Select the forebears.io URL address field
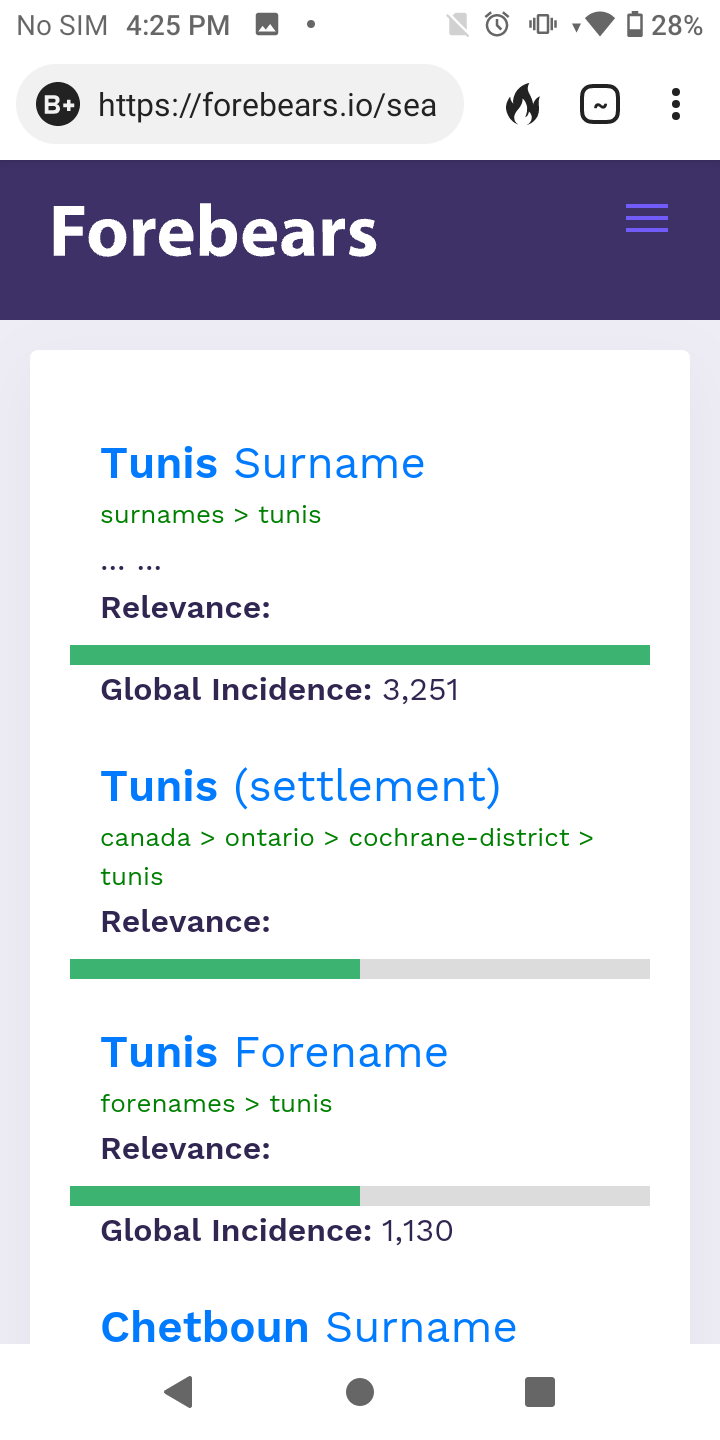 pyautogui.click(x=240, y=104)
